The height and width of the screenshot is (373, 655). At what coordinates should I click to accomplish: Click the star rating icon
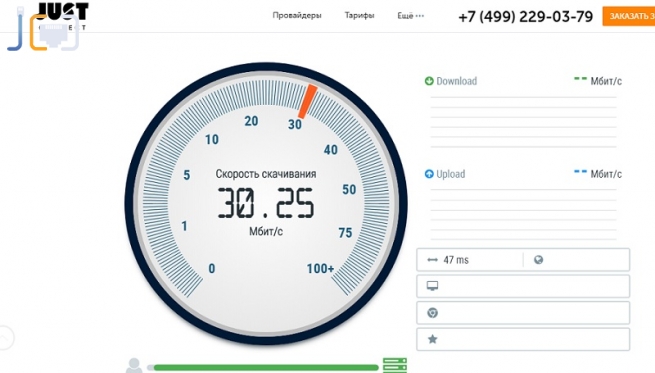432,339
